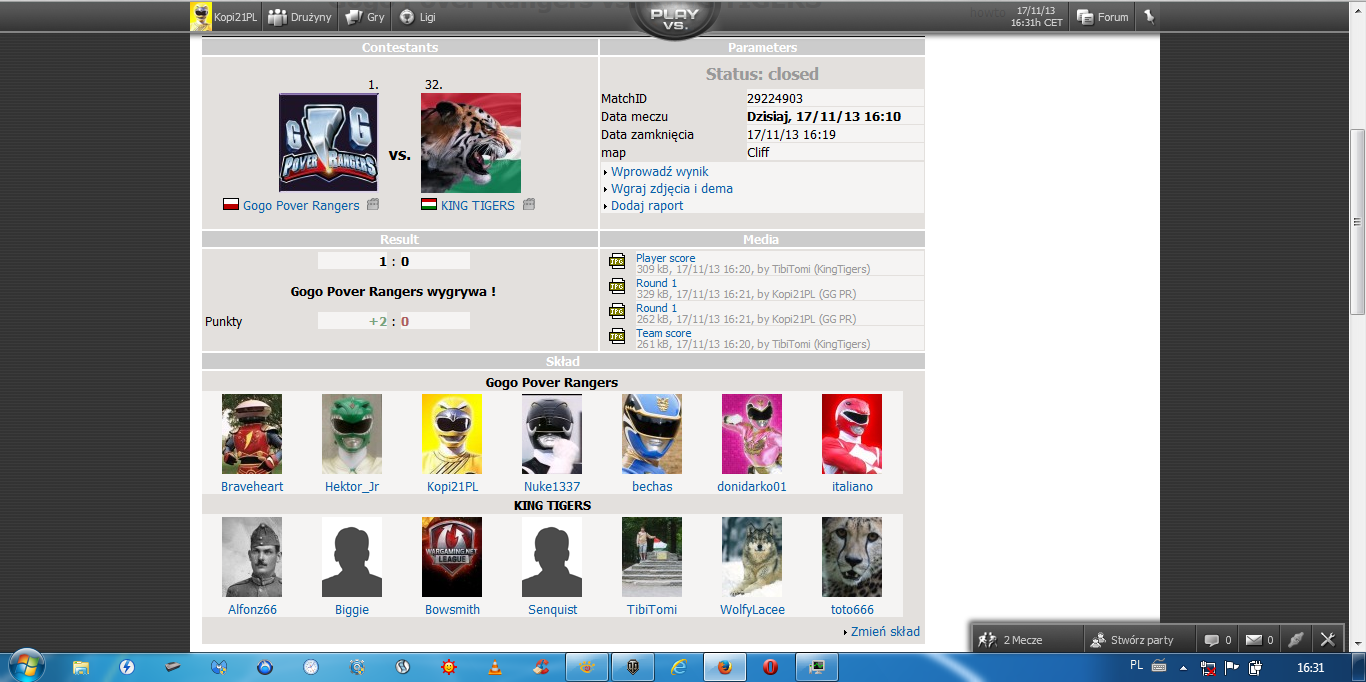The height and width of the screenshot is (682, 1366).
Task: Open the Team score screenshot file icon
Action: [617, 337]
